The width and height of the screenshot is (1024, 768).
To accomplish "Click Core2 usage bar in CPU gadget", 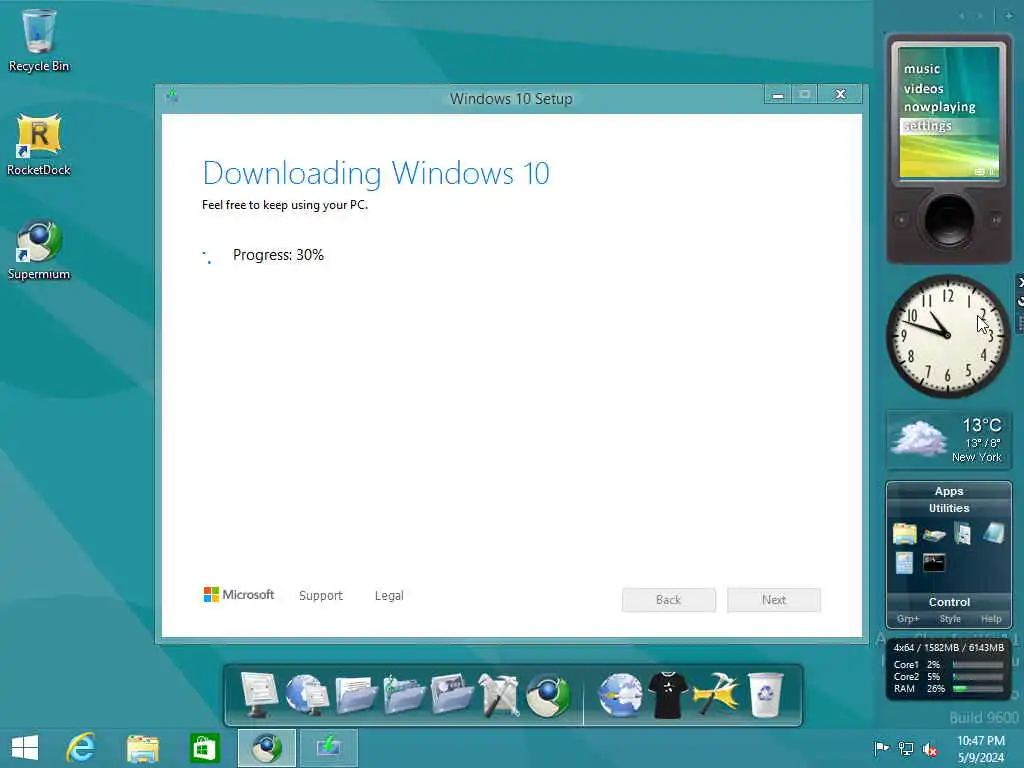I will point(978,677).
